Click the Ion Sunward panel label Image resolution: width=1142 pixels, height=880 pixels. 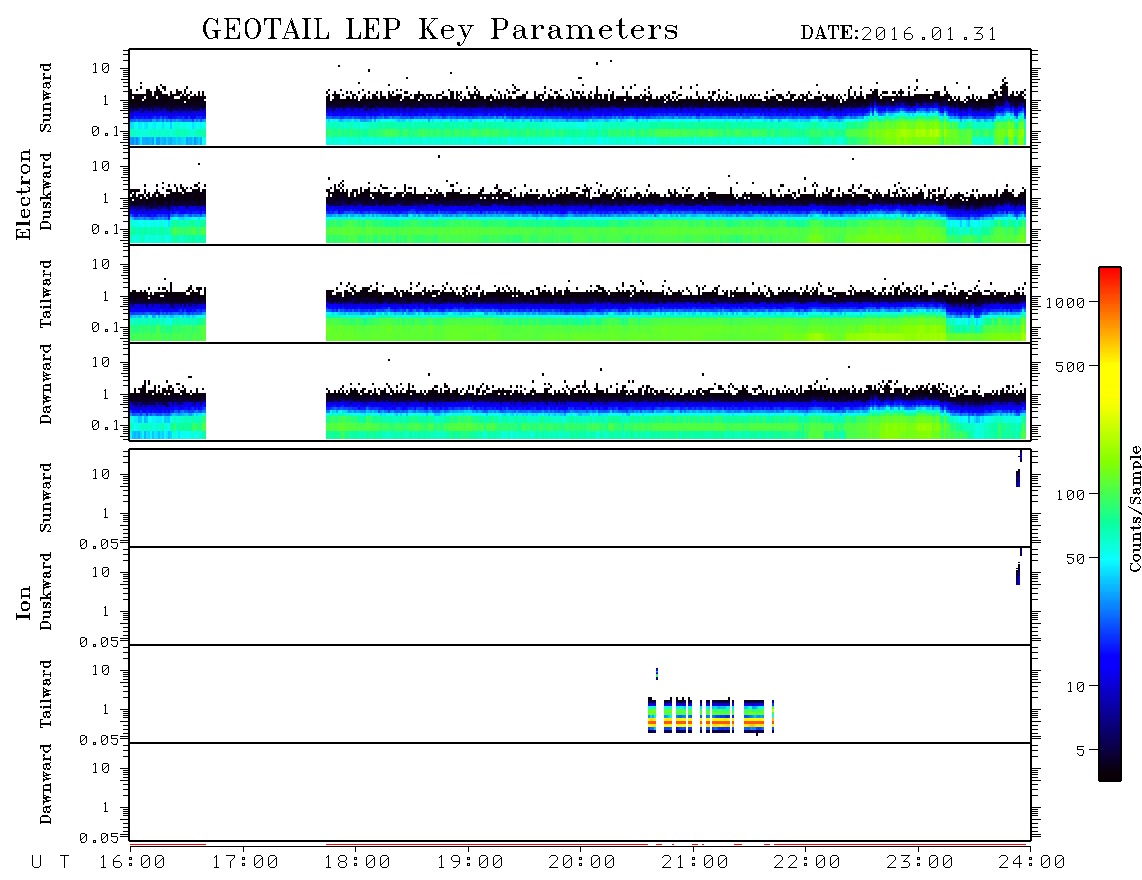tap(45, 498)
